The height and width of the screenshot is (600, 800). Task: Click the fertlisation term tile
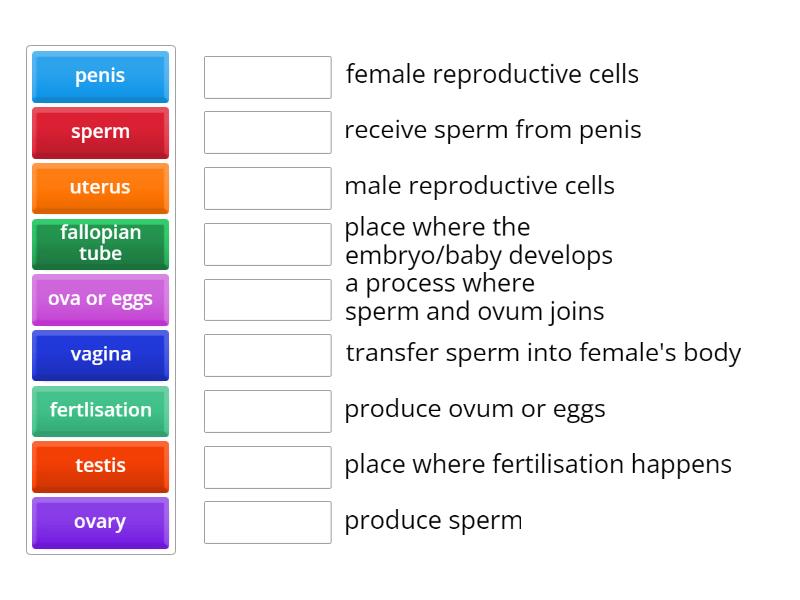[100, 411]
